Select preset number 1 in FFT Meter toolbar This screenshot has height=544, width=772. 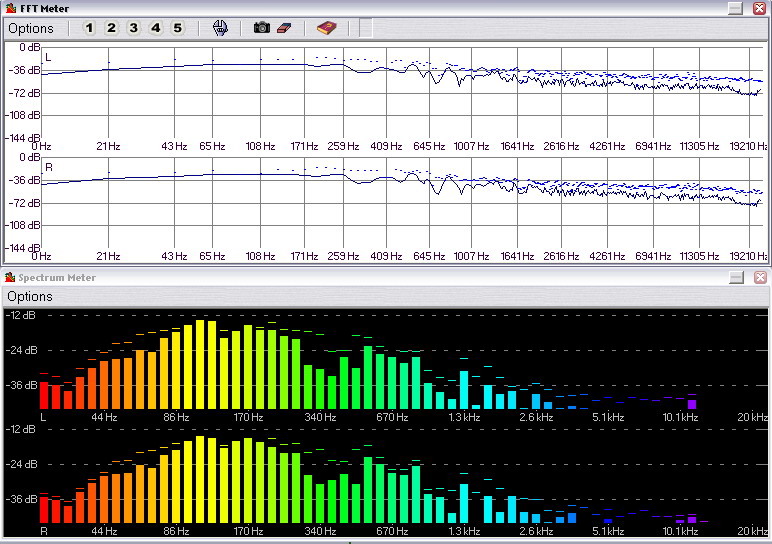tap(89, 28)
